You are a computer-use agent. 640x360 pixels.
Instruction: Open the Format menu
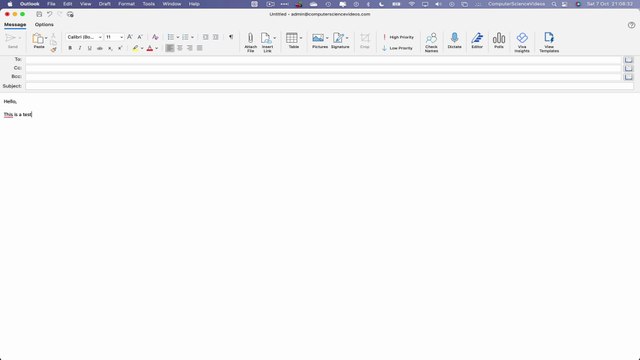pos(126,4)
